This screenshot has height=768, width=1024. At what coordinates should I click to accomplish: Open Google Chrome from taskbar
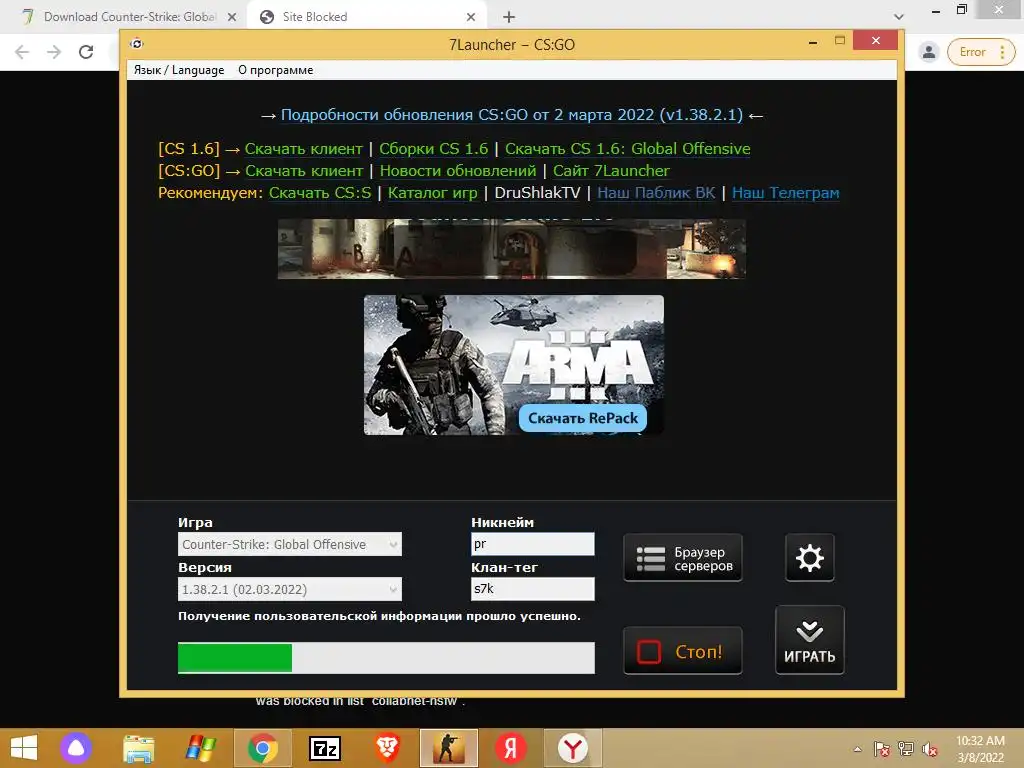point(263,748)
